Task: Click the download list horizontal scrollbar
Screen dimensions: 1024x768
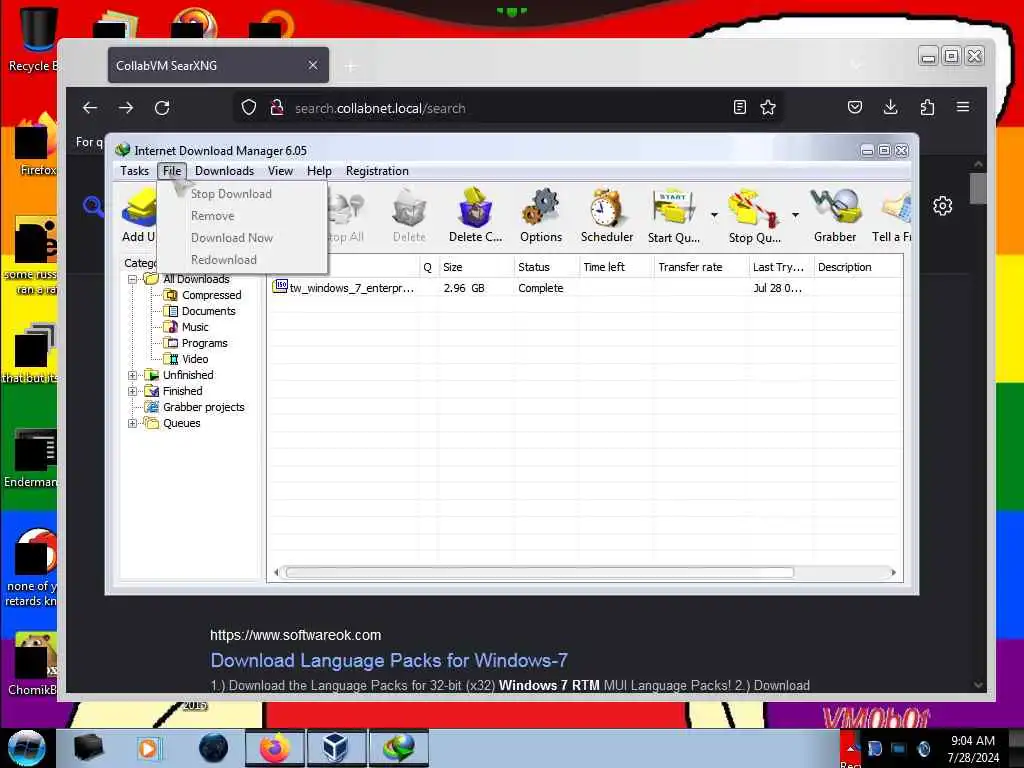Action: [539, 573]
